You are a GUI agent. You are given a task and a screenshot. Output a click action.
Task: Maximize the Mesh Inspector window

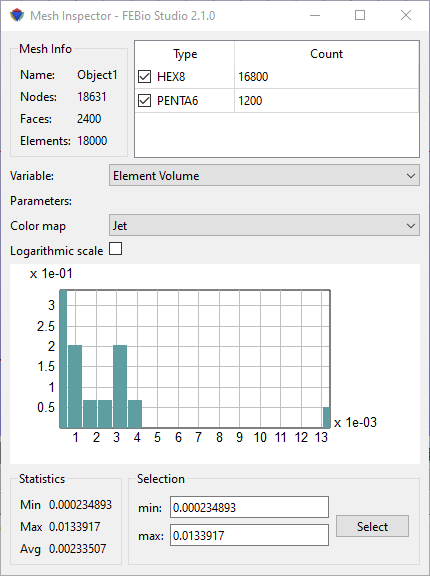point(360,15)
